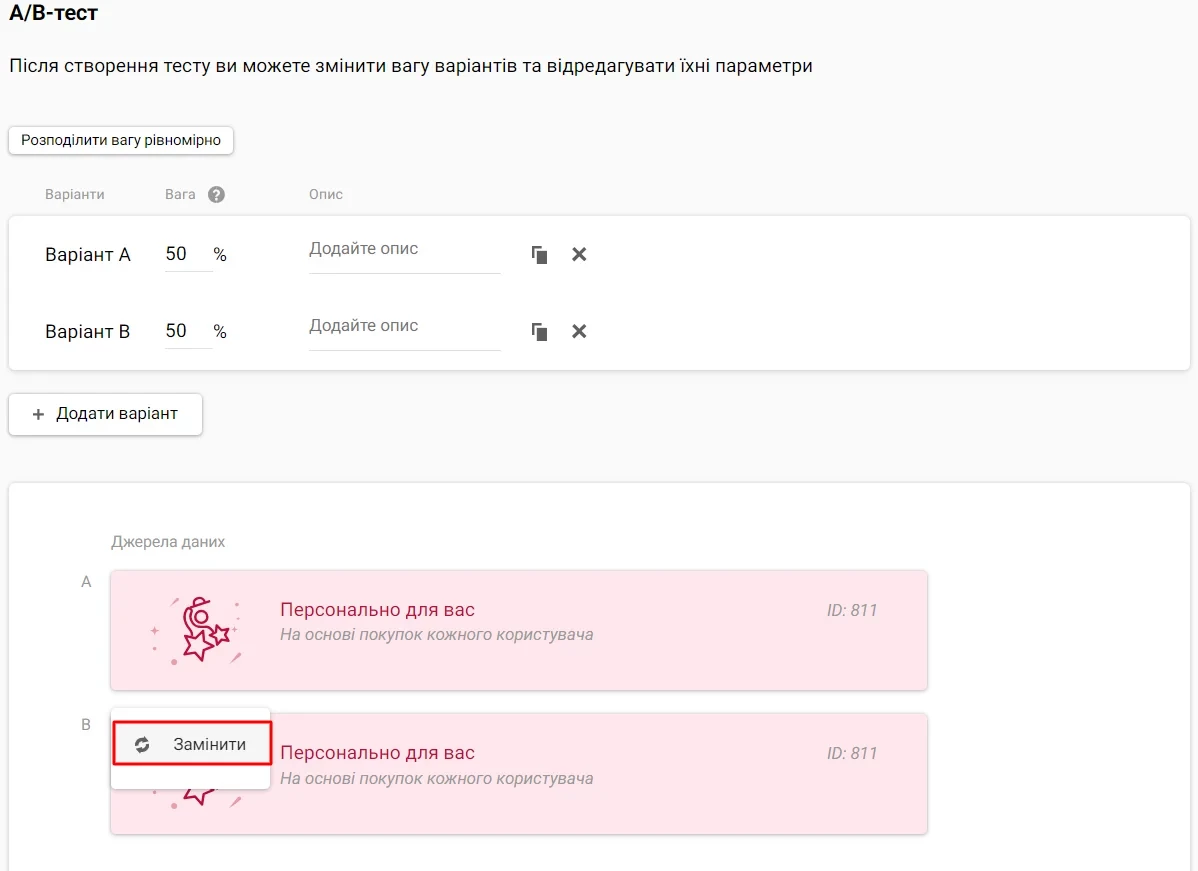Select data source A title Персонально для вас
Image resolution: width=1198 pixels, height=871 pixels.
tap(377, 610)
